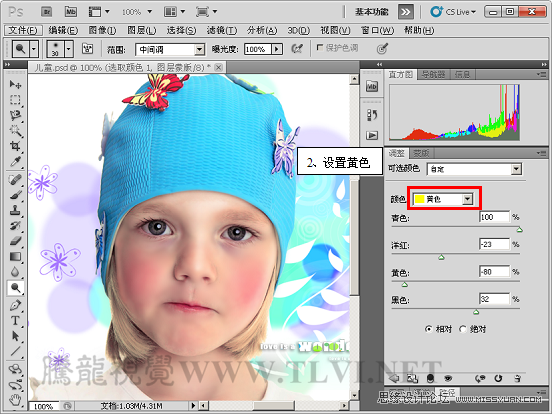Click the 基本功能 workspace button
552x414 pixels.
pos(372,12)
